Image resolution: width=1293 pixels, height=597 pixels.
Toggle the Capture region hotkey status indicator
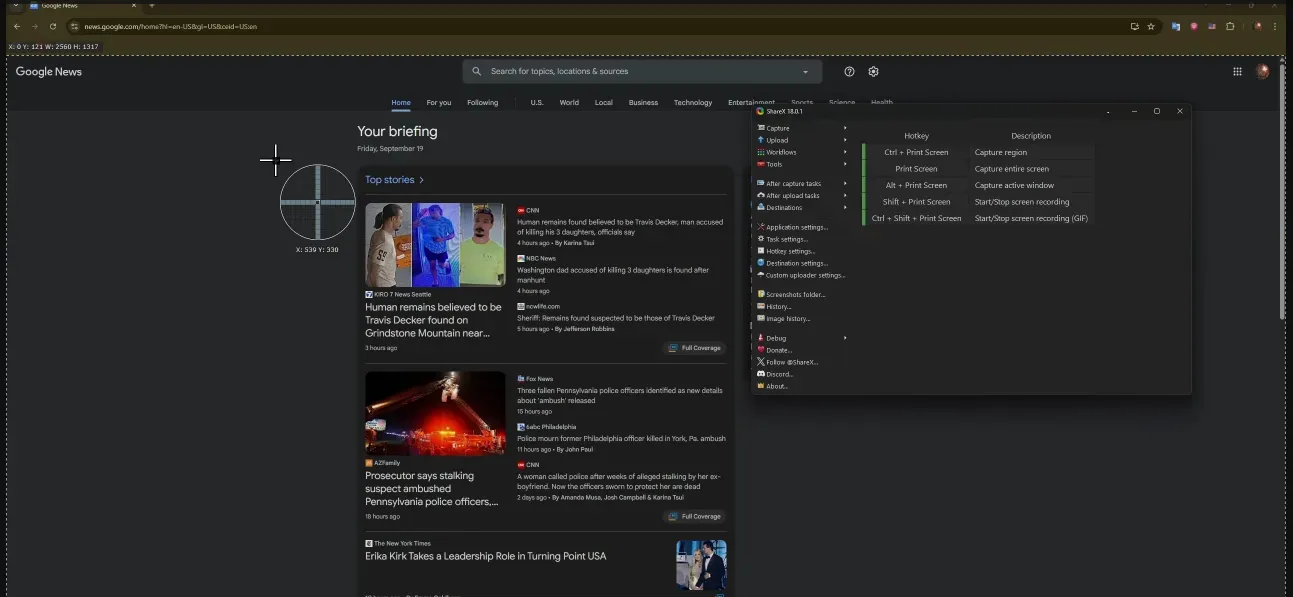(x=866, y=152)
